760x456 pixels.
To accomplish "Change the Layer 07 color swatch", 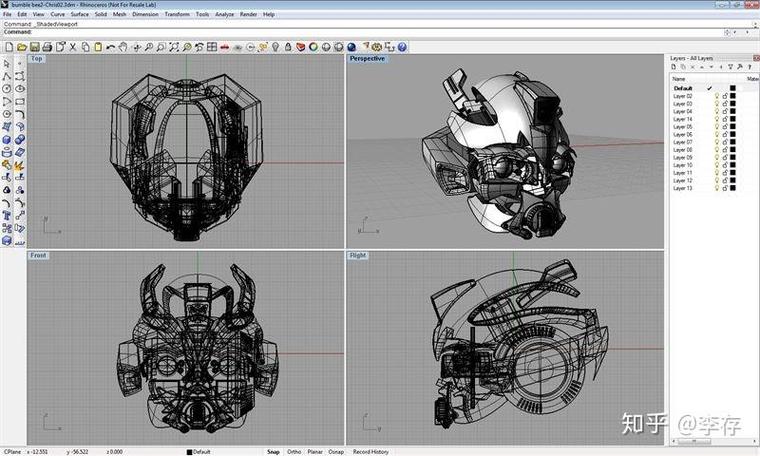I will coord(733,142).
